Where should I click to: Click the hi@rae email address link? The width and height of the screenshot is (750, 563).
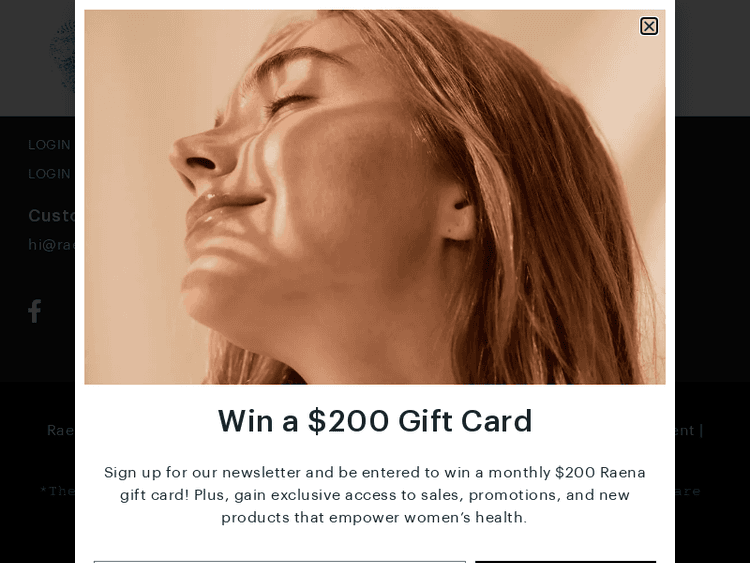click(x=51, y=245)
